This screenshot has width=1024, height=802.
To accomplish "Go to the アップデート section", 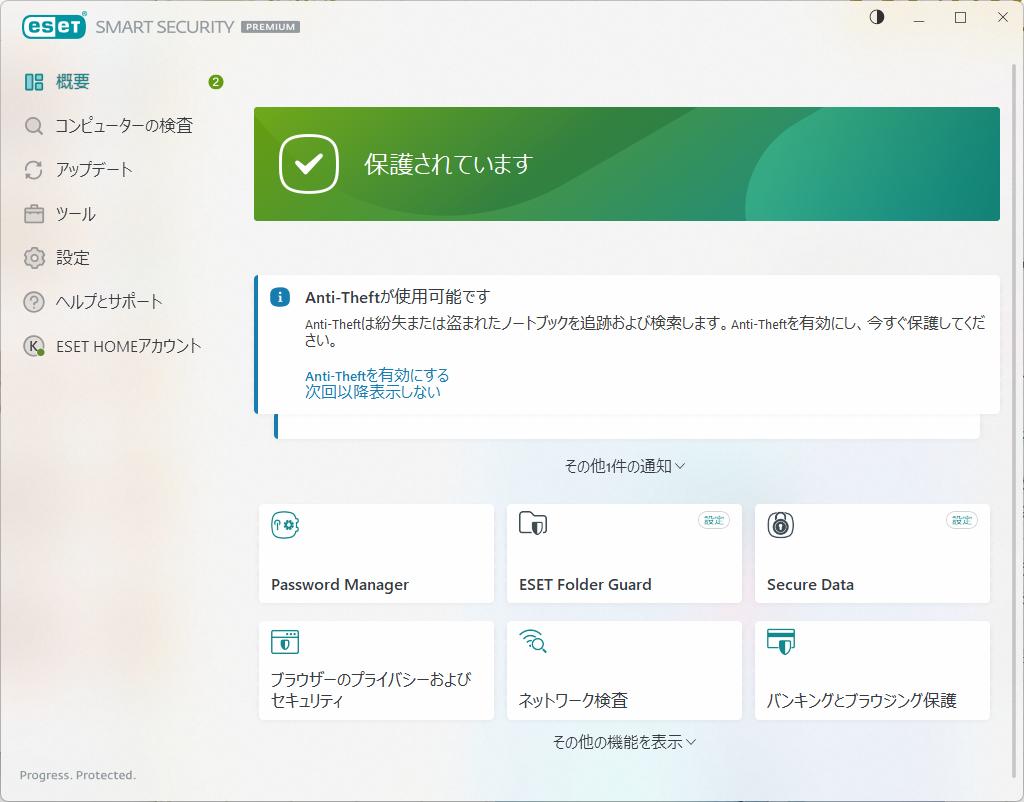I will pyautogui.click(x=94, y=170).
